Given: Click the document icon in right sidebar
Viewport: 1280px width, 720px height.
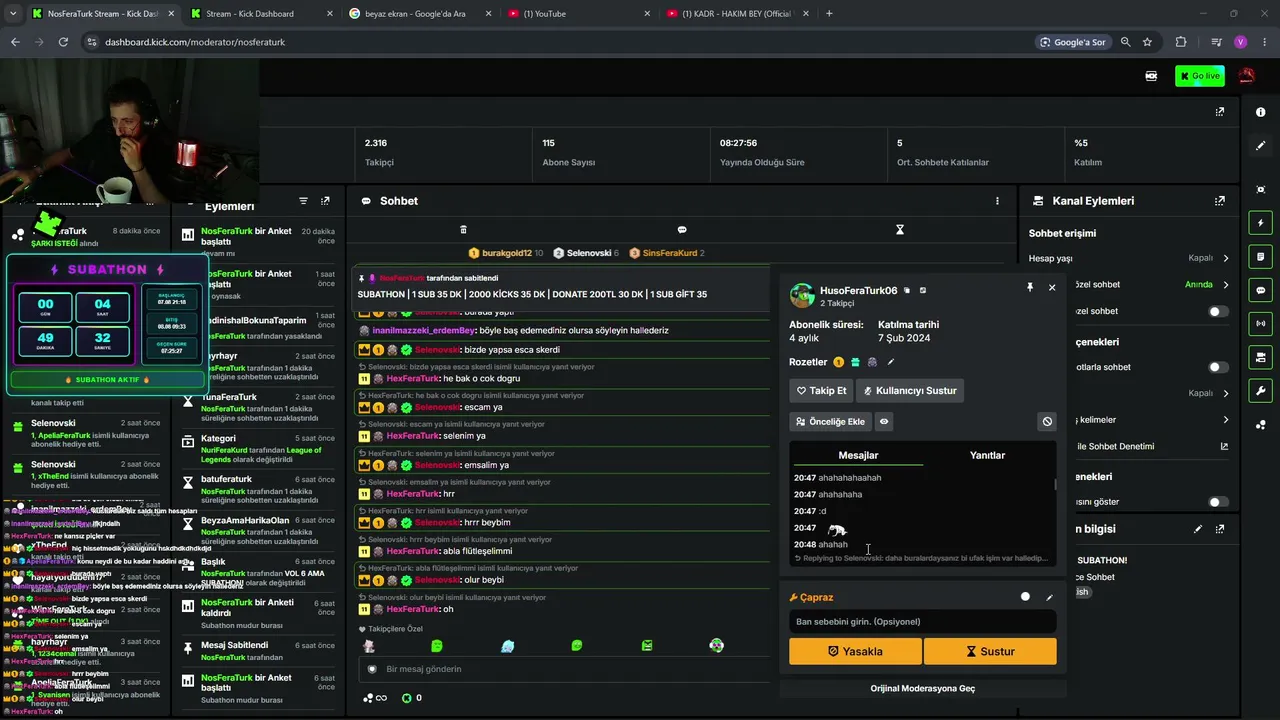Looking at the screenshot, I should point(1261,257).
